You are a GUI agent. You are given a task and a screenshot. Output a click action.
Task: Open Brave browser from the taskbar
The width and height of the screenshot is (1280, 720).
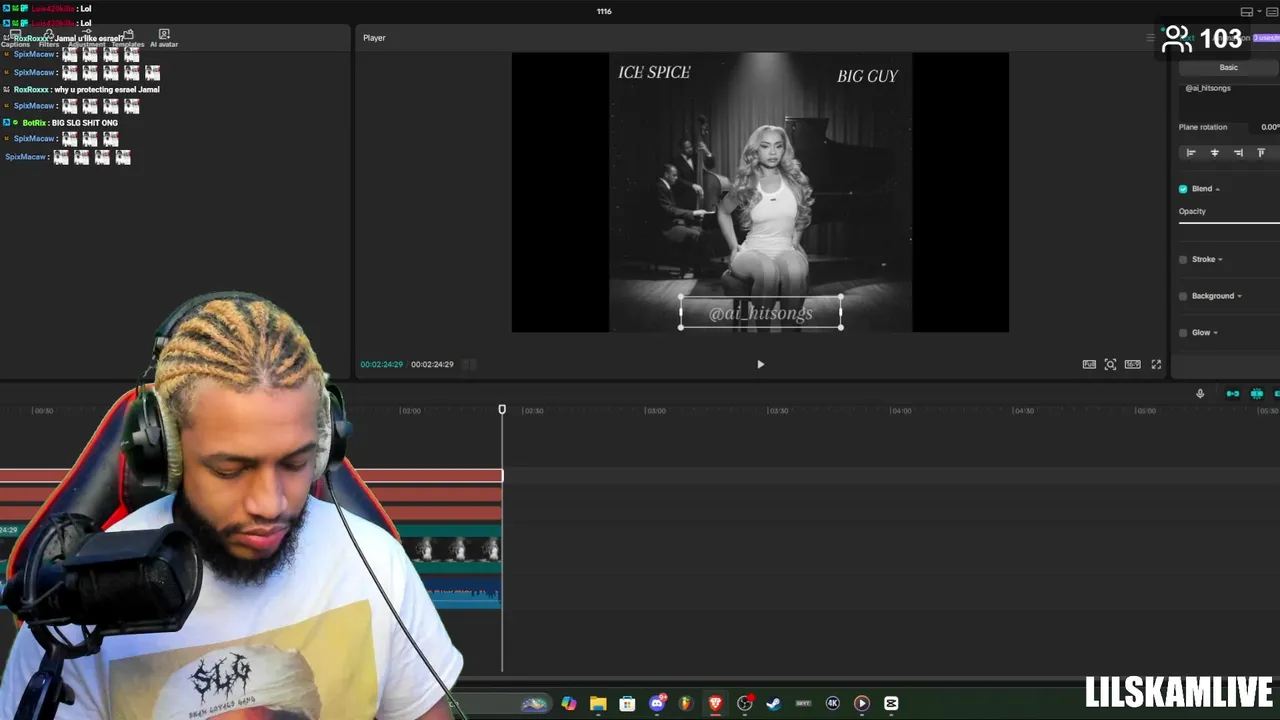click(x=715, y=704)
